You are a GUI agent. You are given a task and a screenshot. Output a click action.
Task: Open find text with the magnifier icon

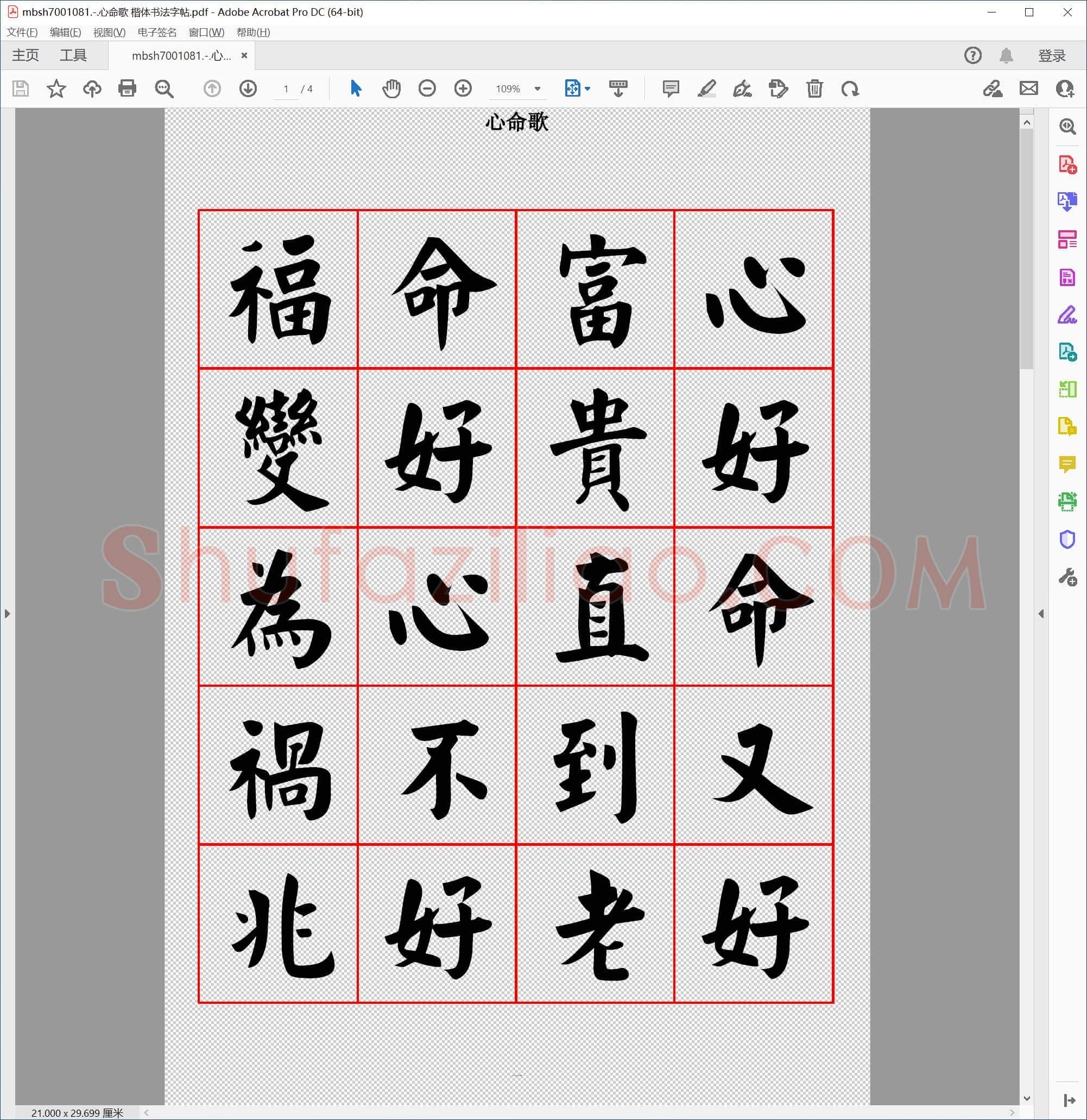(x=164, y=88)
